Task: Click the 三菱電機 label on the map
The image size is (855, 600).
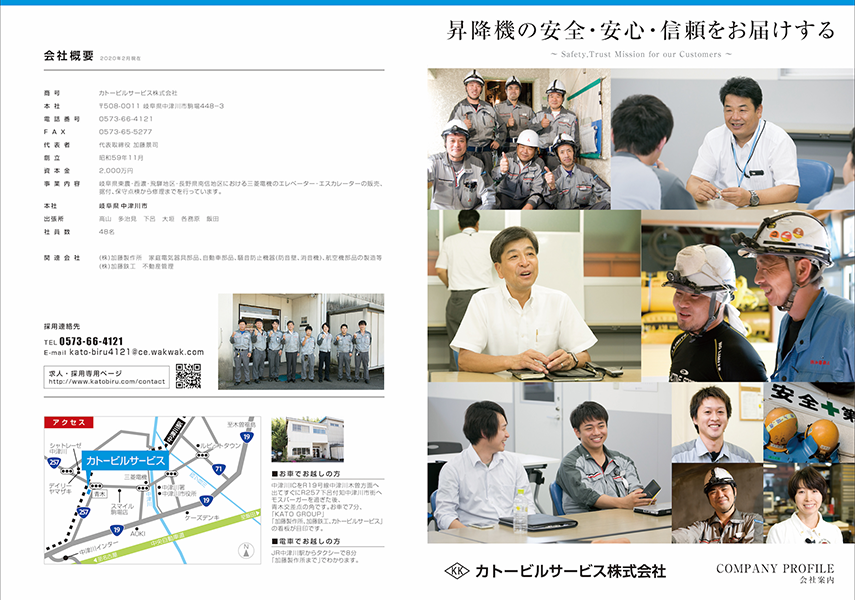Action: [x=135, y=476]
